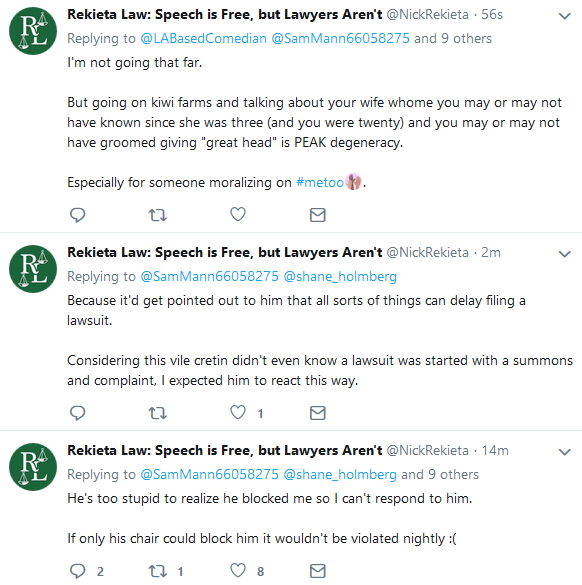This screenshot has width=582, height=585.
Task: Retweet the 2m tweet about filing a lawsuit
Action: click(x=157, y=413)
